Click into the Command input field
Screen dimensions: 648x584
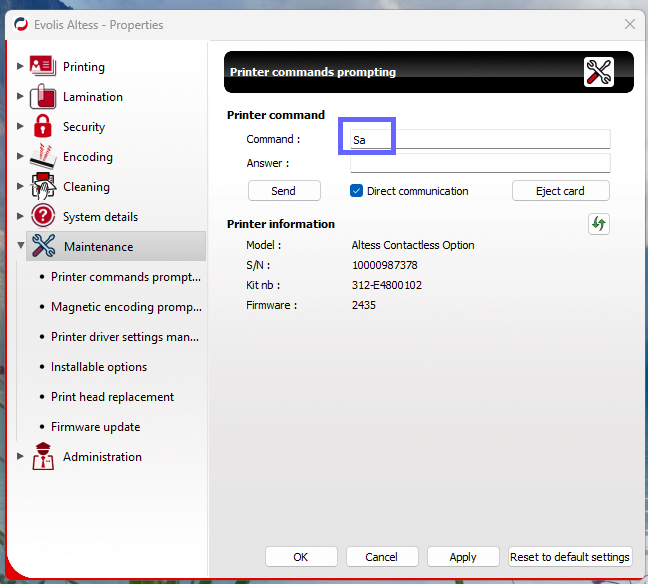(480, 139)
